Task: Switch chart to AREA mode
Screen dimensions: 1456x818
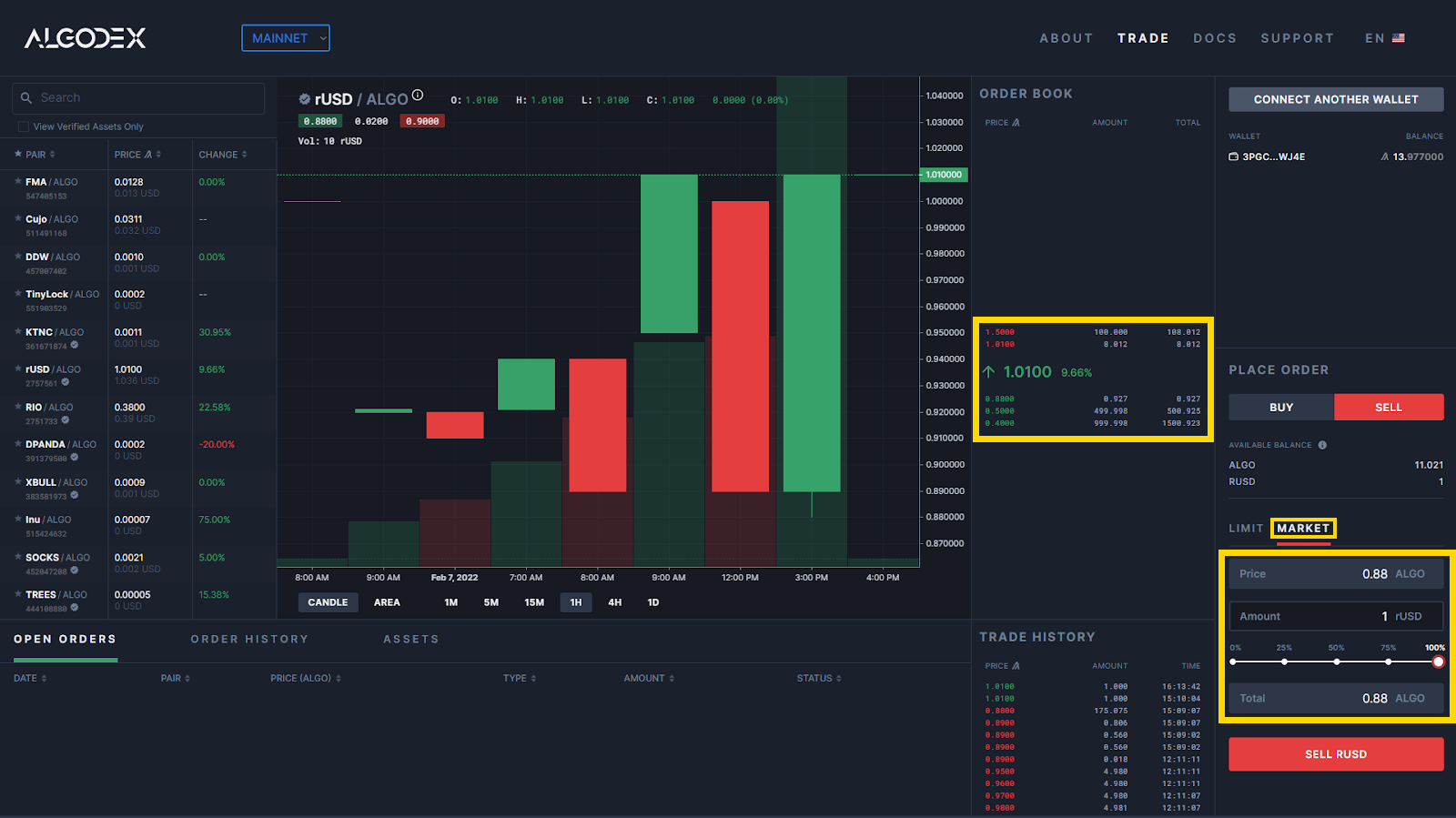Action: [387, 602]
